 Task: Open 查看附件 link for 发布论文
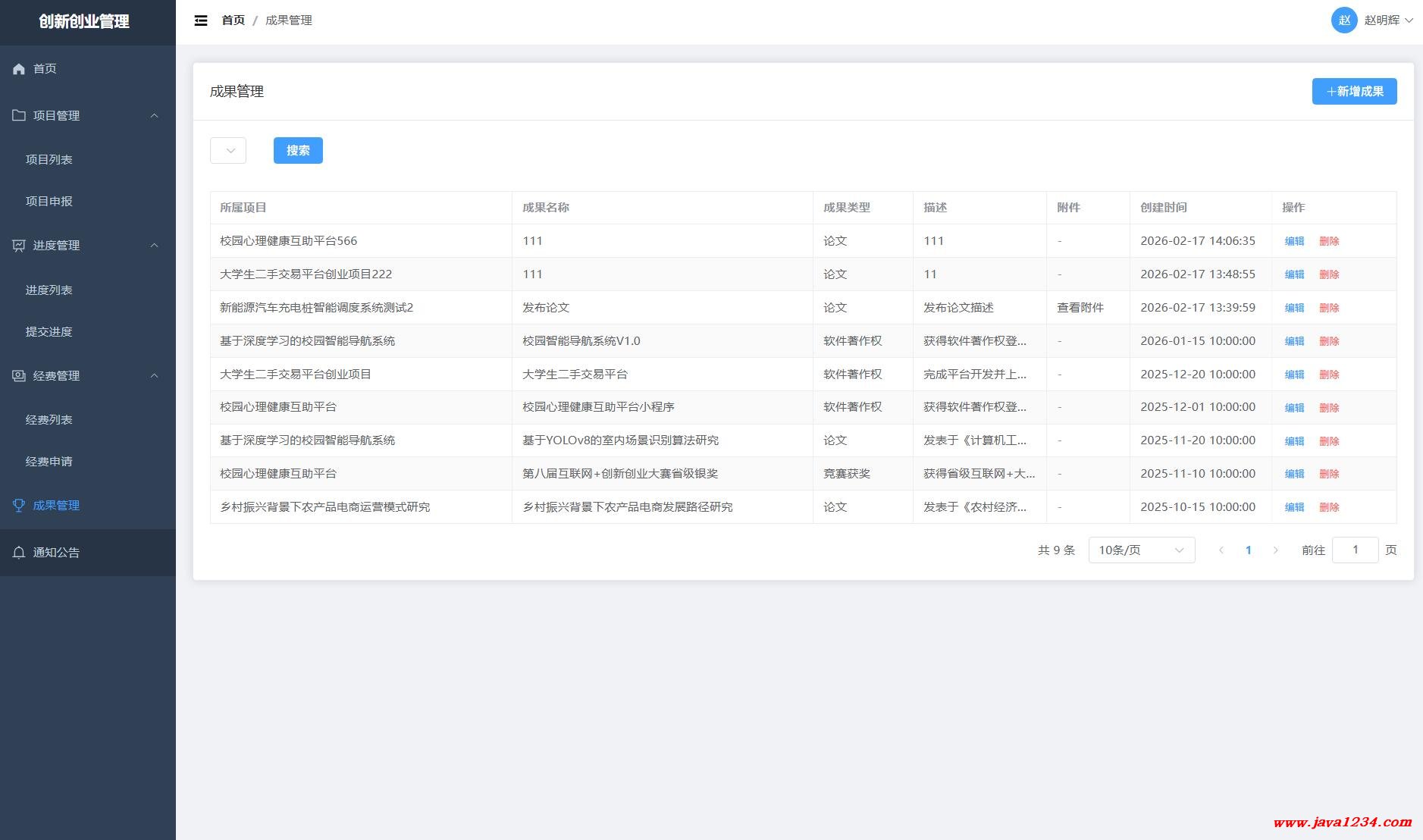(x=1080, y=308)
